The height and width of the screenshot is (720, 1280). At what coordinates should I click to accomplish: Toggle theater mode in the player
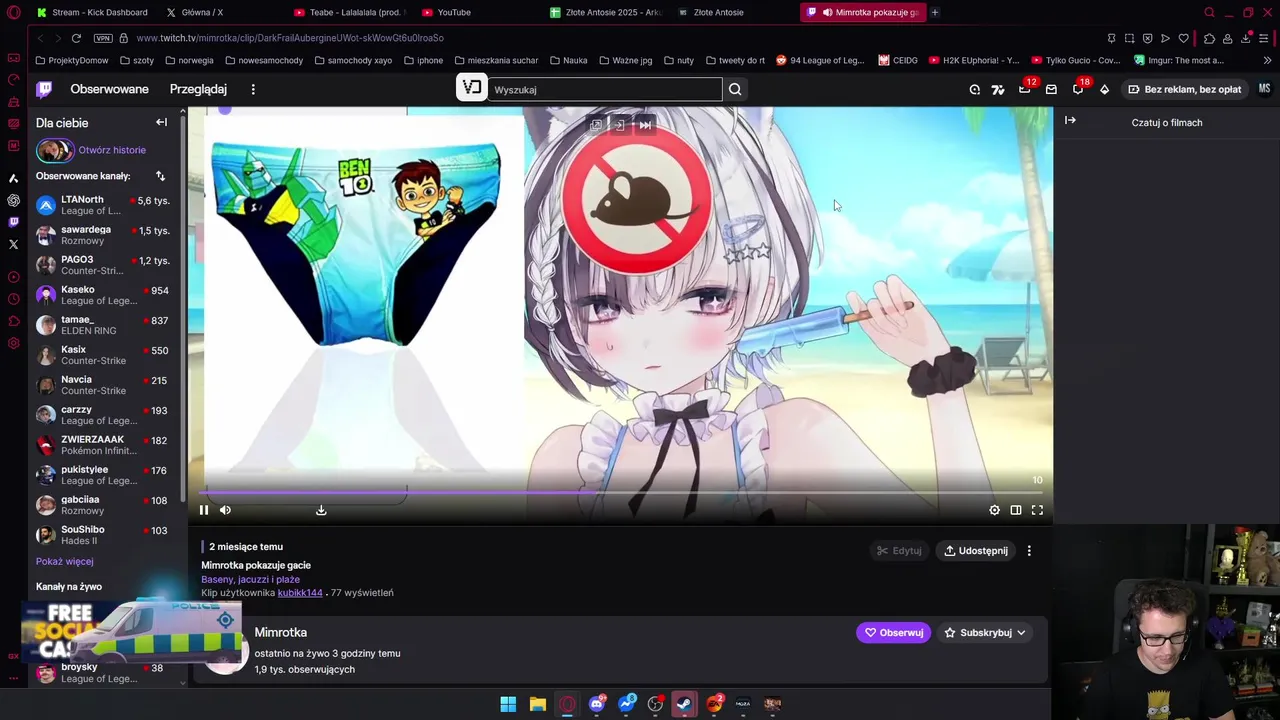1016,510
